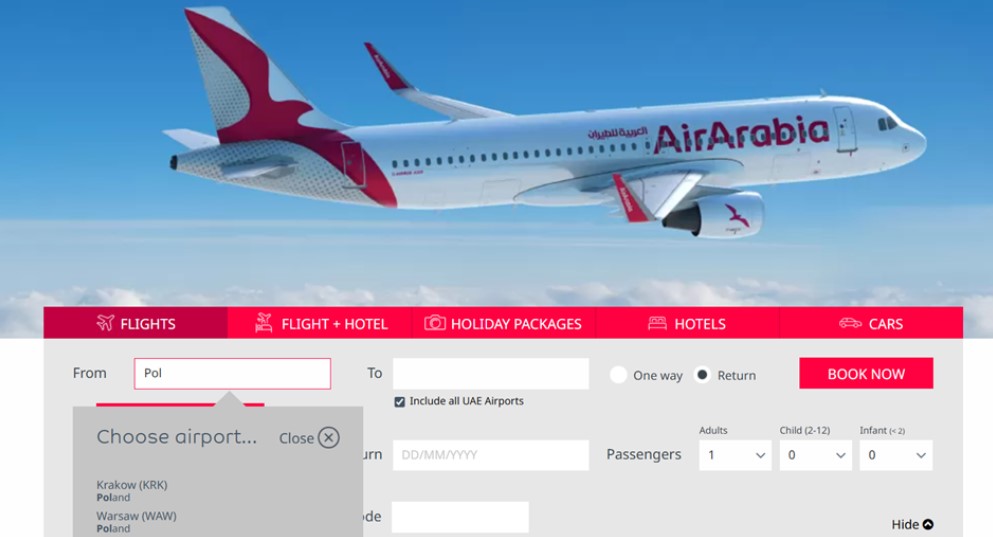The image size is (993, 537).
Task: Click the bed icon for Hotels
Action: [657, 324]
